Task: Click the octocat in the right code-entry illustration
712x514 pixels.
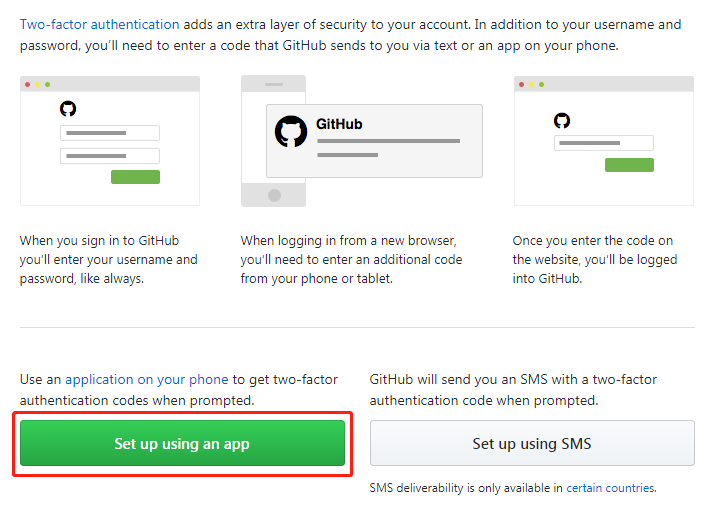Action: (x=562, y=120)
